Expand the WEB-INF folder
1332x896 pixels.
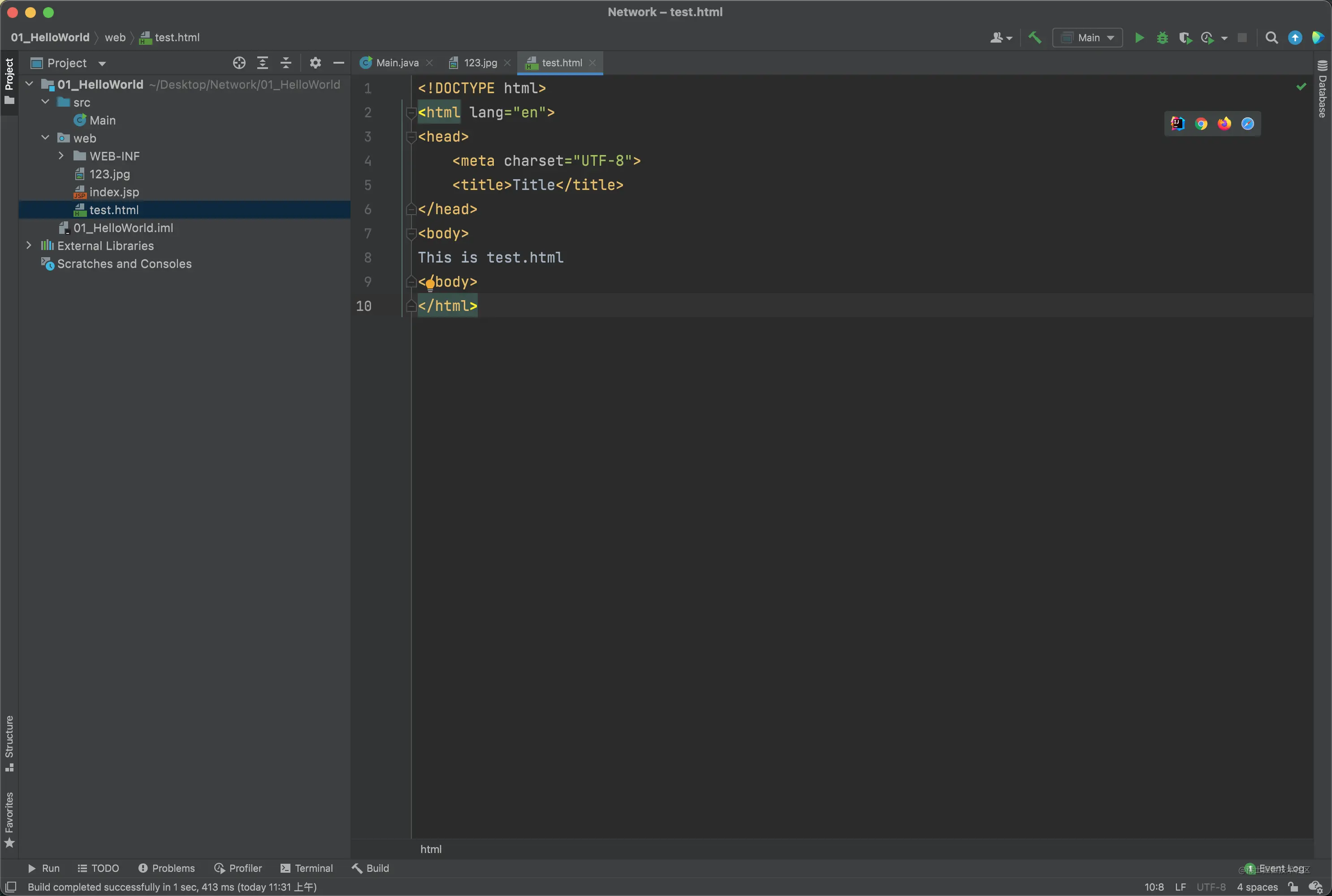pyautogui.click(x=61, y=155)
